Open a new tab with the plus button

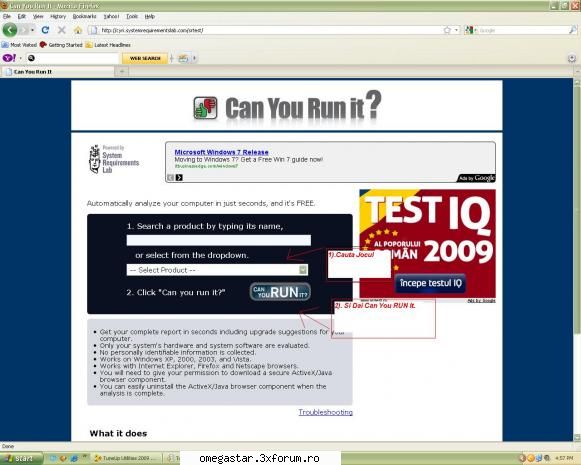(122, 72)
